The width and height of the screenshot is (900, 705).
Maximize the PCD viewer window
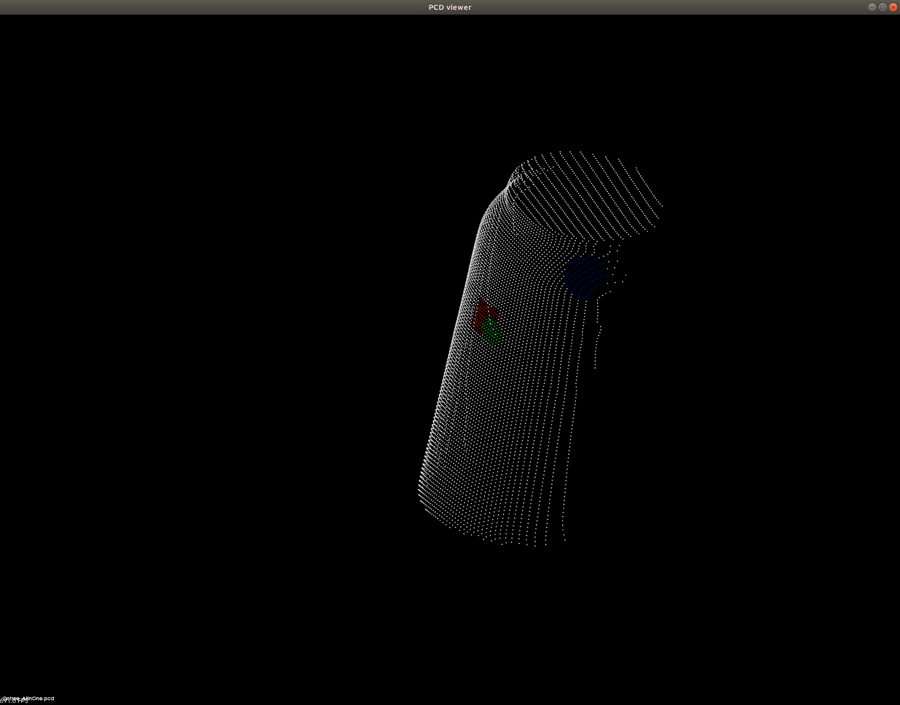tap(882, 7)
